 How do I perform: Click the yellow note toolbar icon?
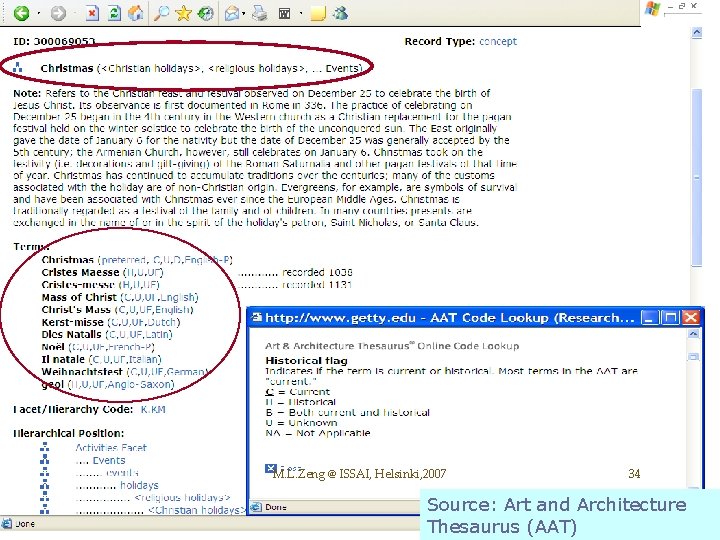pos(318,13)
